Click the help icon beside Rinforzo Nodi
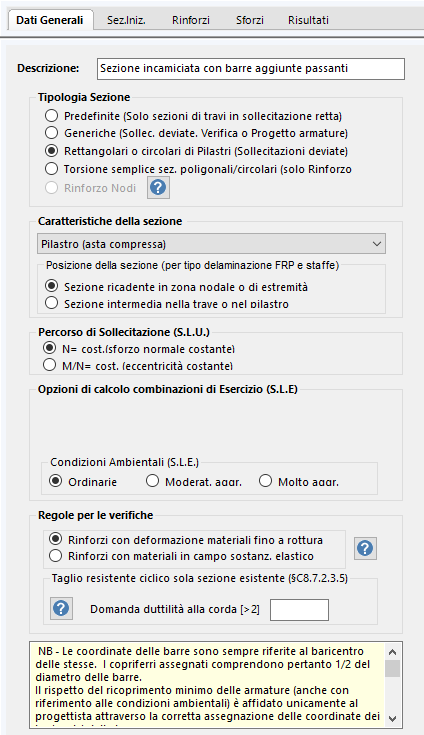 (158, 188)
